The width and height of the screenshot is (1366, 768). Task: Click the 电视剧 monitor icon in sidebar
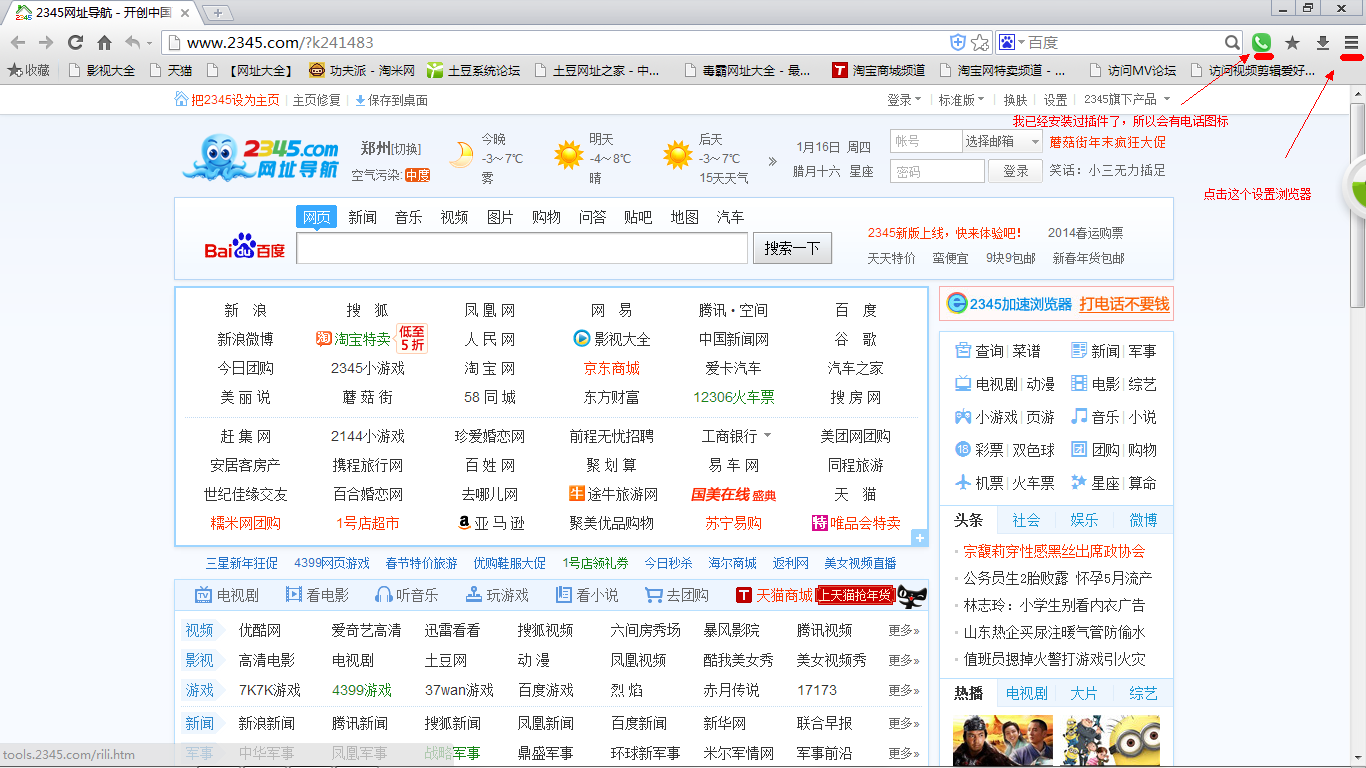pos(963,384)
